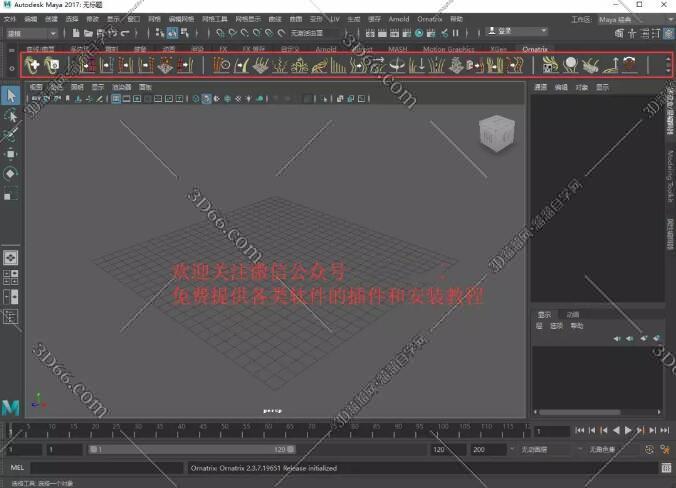Click first Ornatrix shelf icon
This screenshot has height=488, width=676.
pyautogui.click(x=34, y=65)
